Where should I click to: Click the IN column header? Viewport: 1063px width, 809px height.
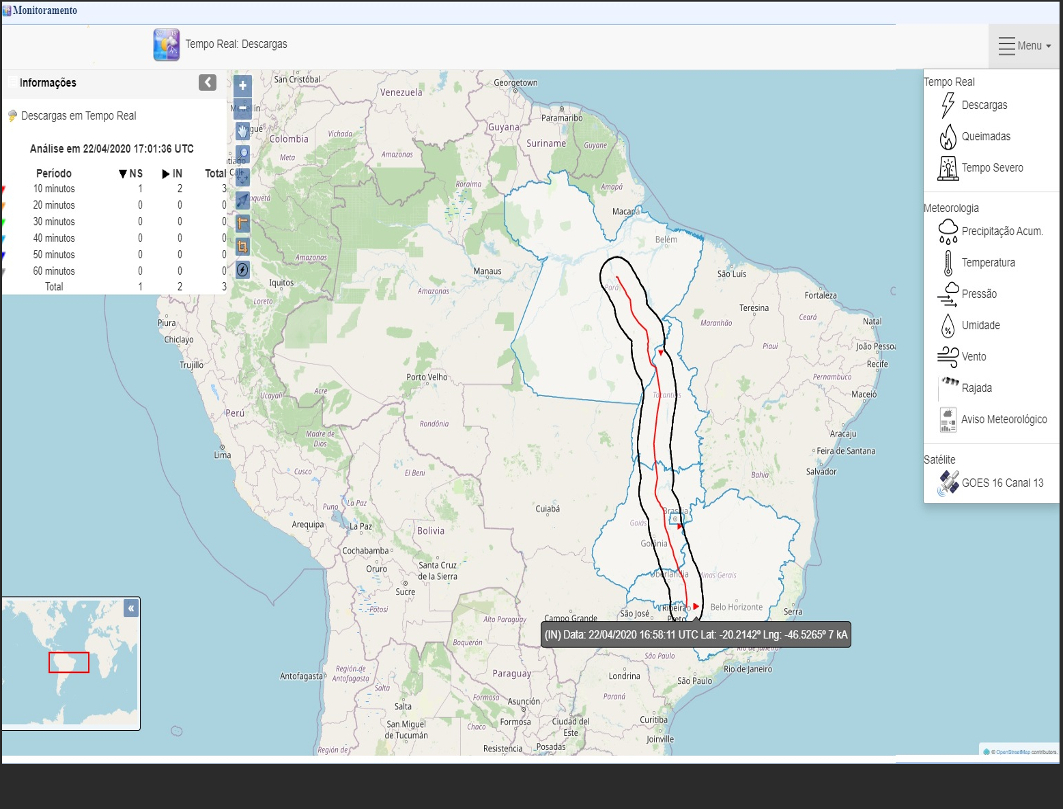[x=172, y=174]
